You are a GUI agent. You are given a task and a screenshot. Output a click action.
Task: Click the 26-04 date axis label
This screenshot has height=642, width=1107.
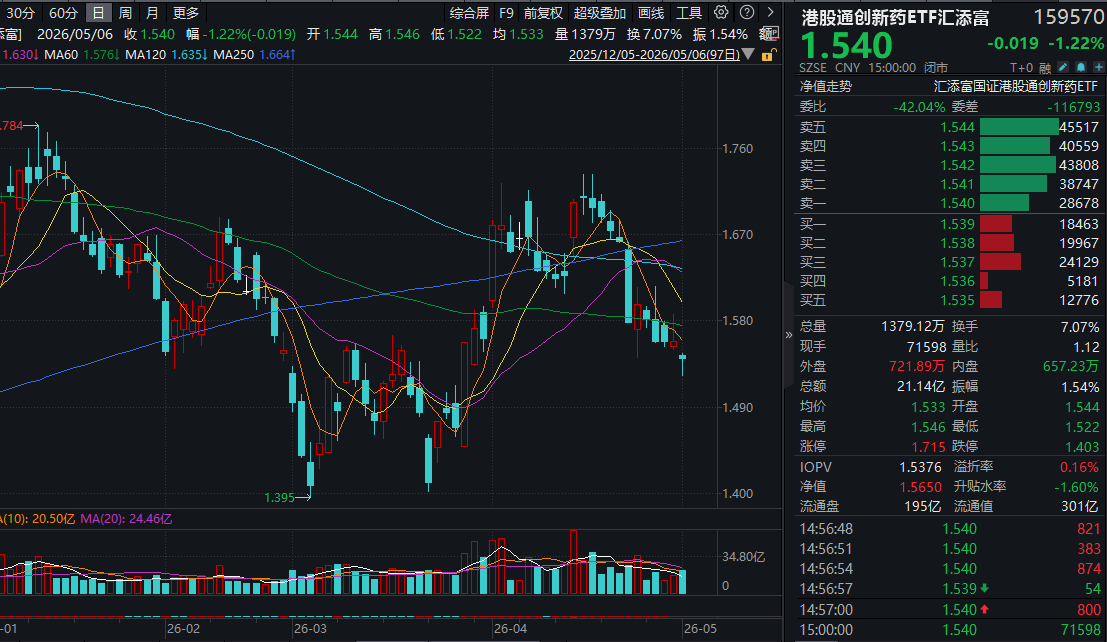[510, 629]
